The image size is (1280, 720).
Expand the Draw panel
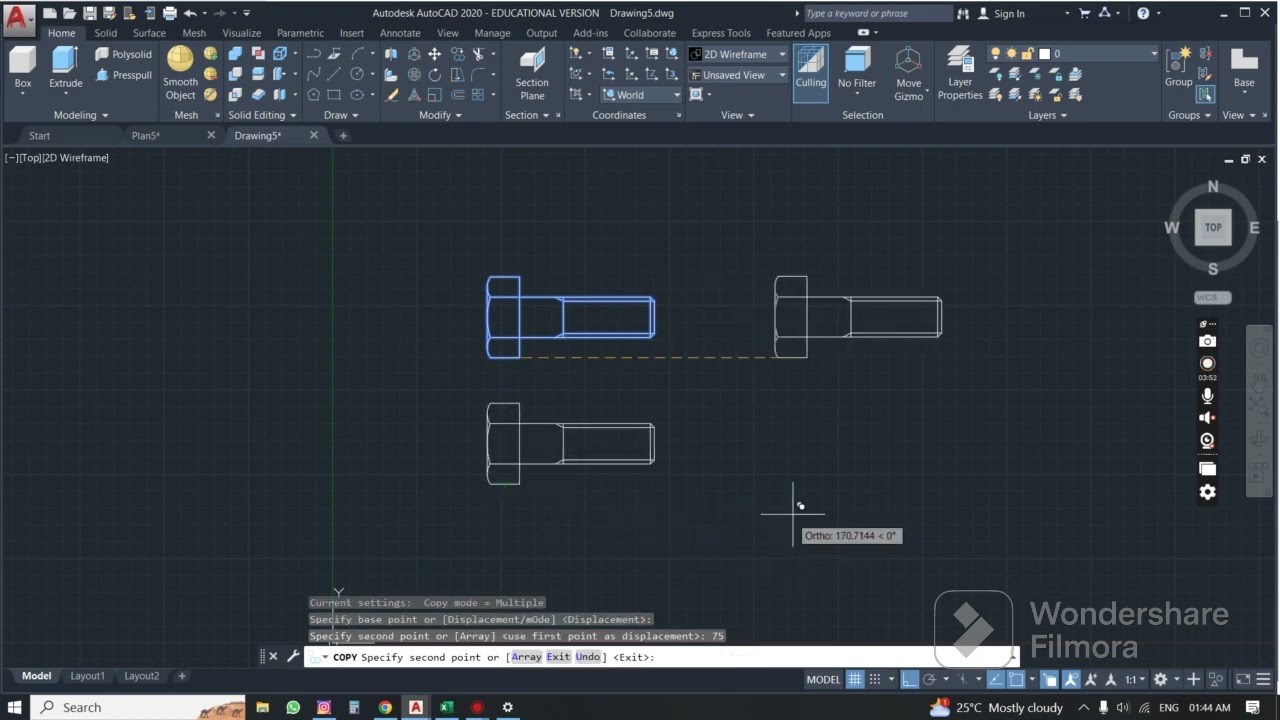[x=341, y=115]
